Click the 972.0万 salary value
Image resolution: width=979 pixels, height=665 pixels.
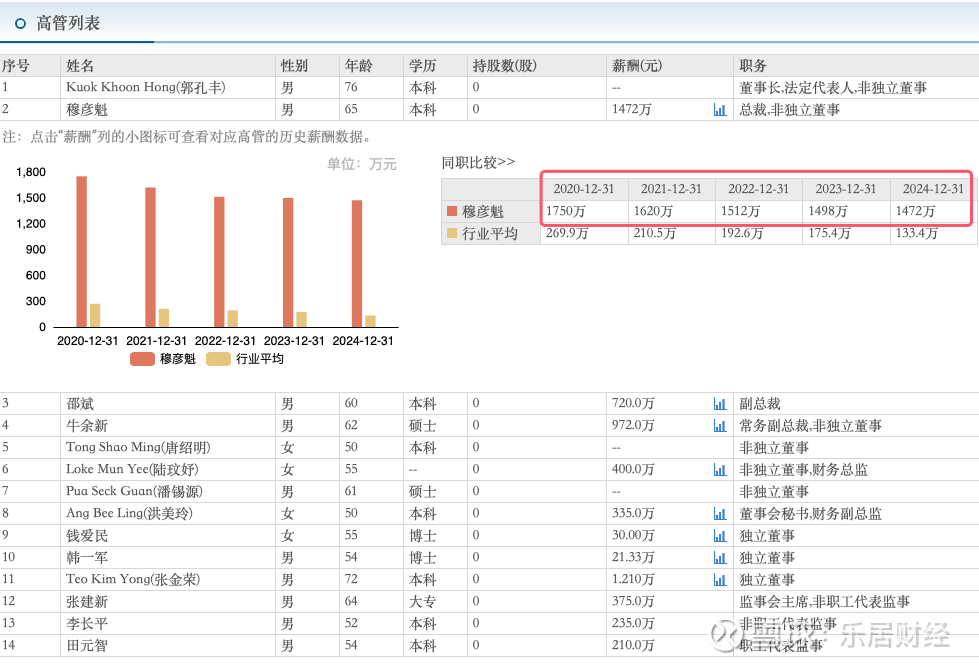point(633,426)
